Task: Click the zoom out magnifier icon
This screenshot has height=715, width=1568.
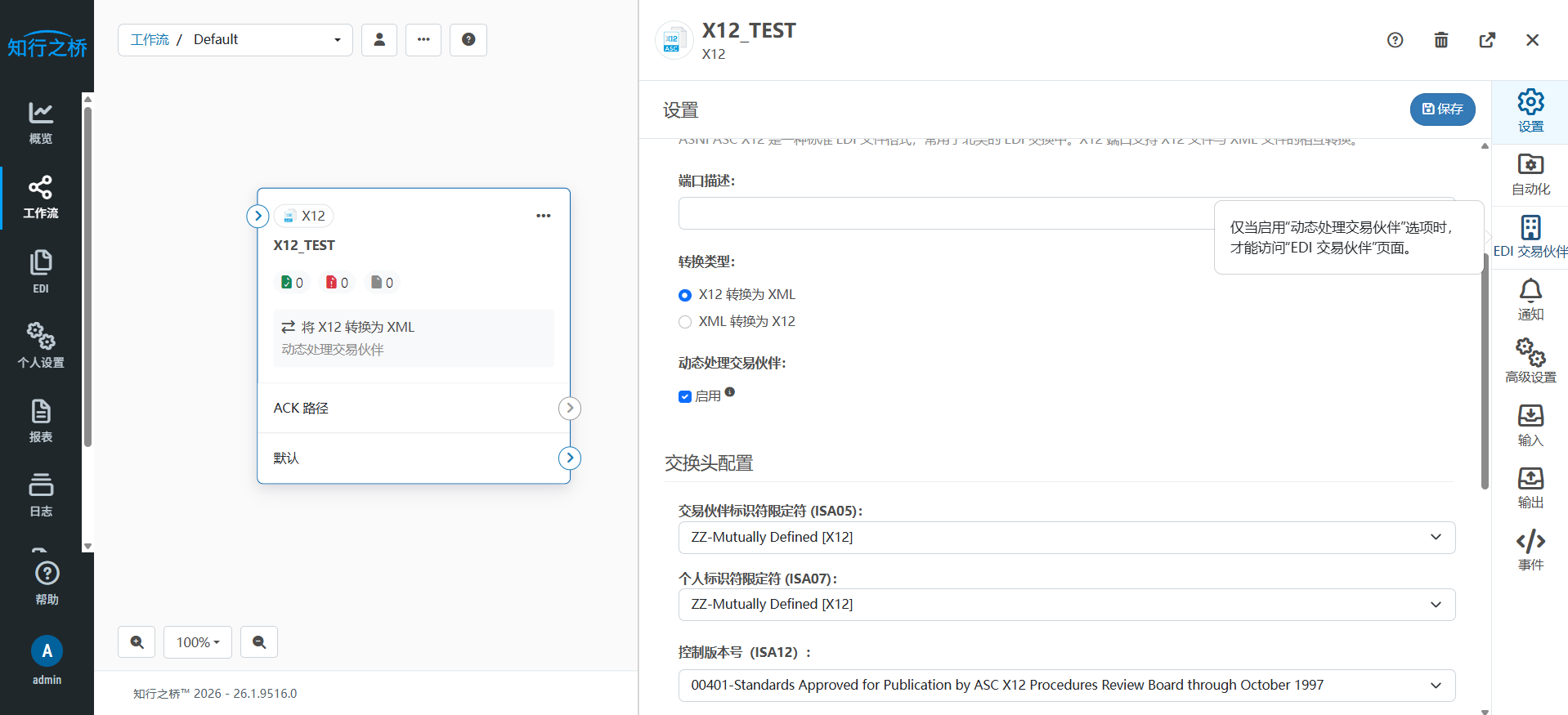Action: pyautogui.click(x=259, y=642)
